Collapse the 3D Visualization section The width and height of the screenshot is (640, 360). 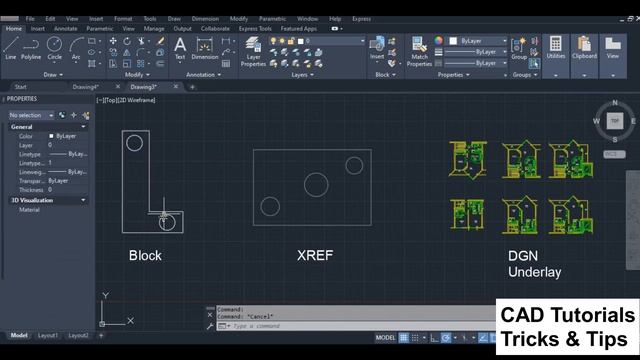click(83, 200)
